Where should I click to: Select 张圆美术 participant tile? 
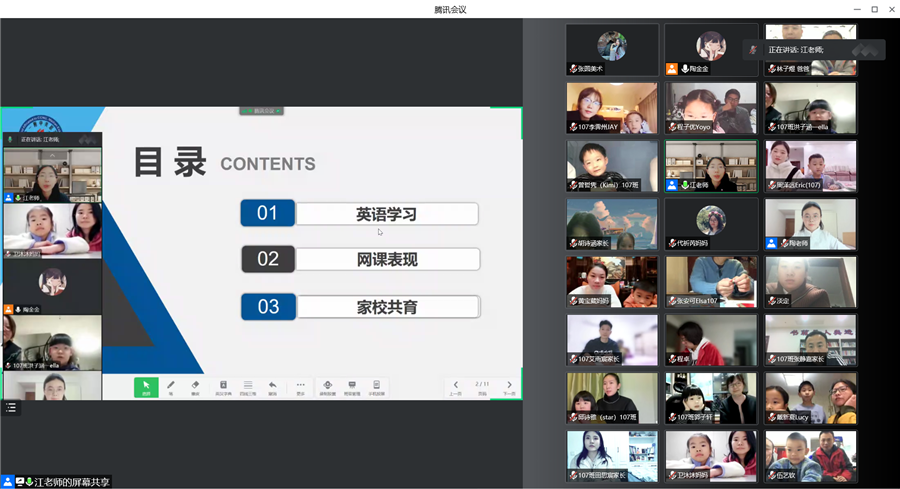click(x=612, y=49)
